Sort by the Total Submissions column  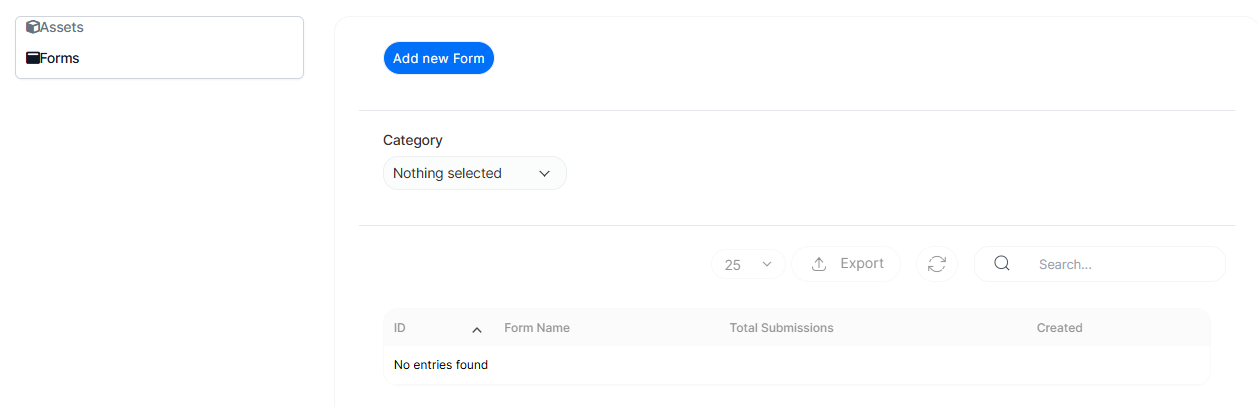[781, 328]
